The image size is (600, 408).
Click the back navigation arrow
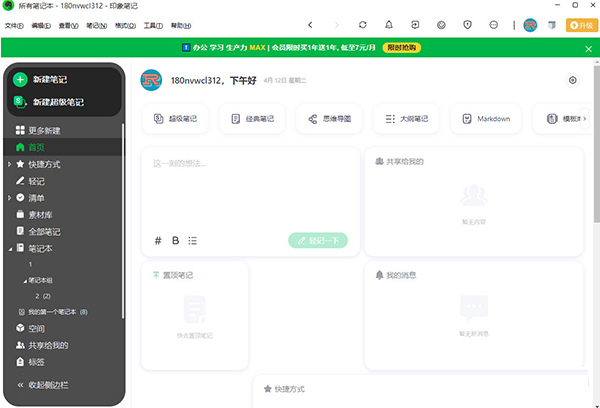click(x=310, y=24)
